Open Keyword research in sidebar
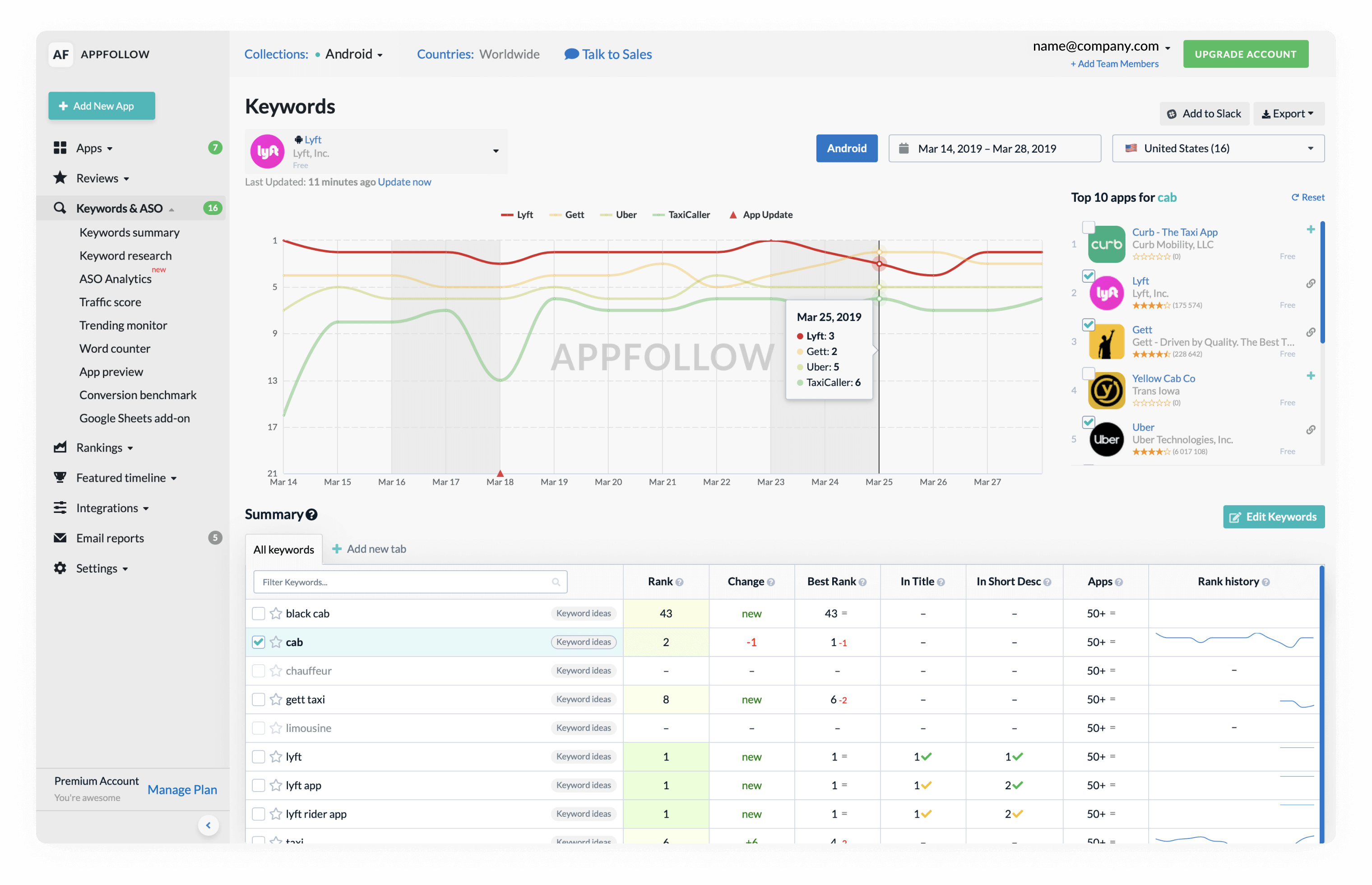Screen dimensions: 1372x885 (x=125, y=255)
